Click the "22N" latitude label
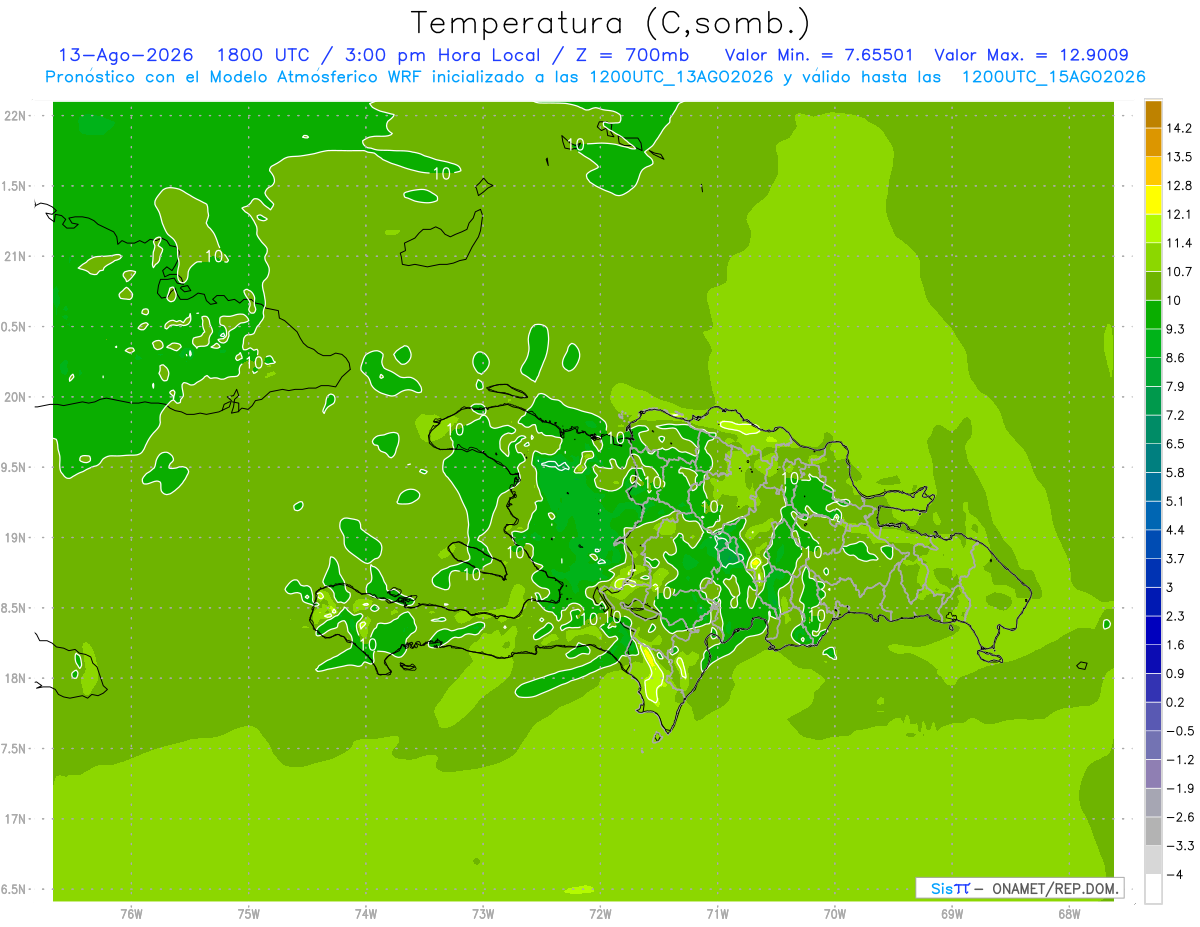Screen dimensions: 1200x927 click(x=16, y=116)
